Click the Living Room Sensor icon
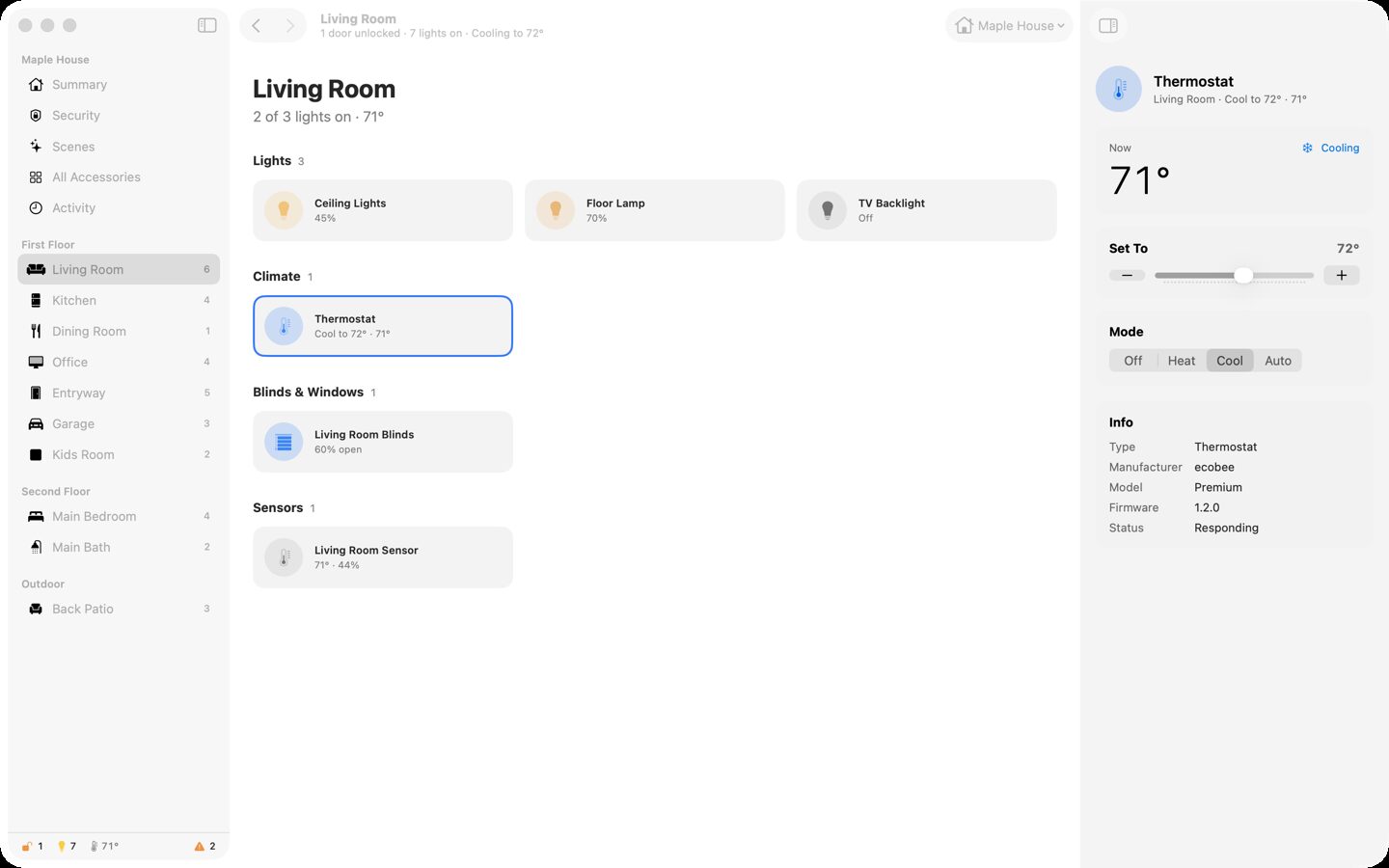1389x868 pixels. (284, 557)
